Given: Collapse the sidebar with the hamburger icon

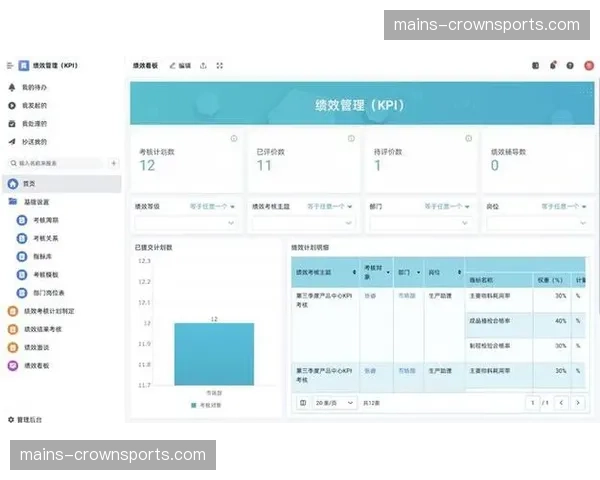Looking at the screenshot, I should (10, 66).
